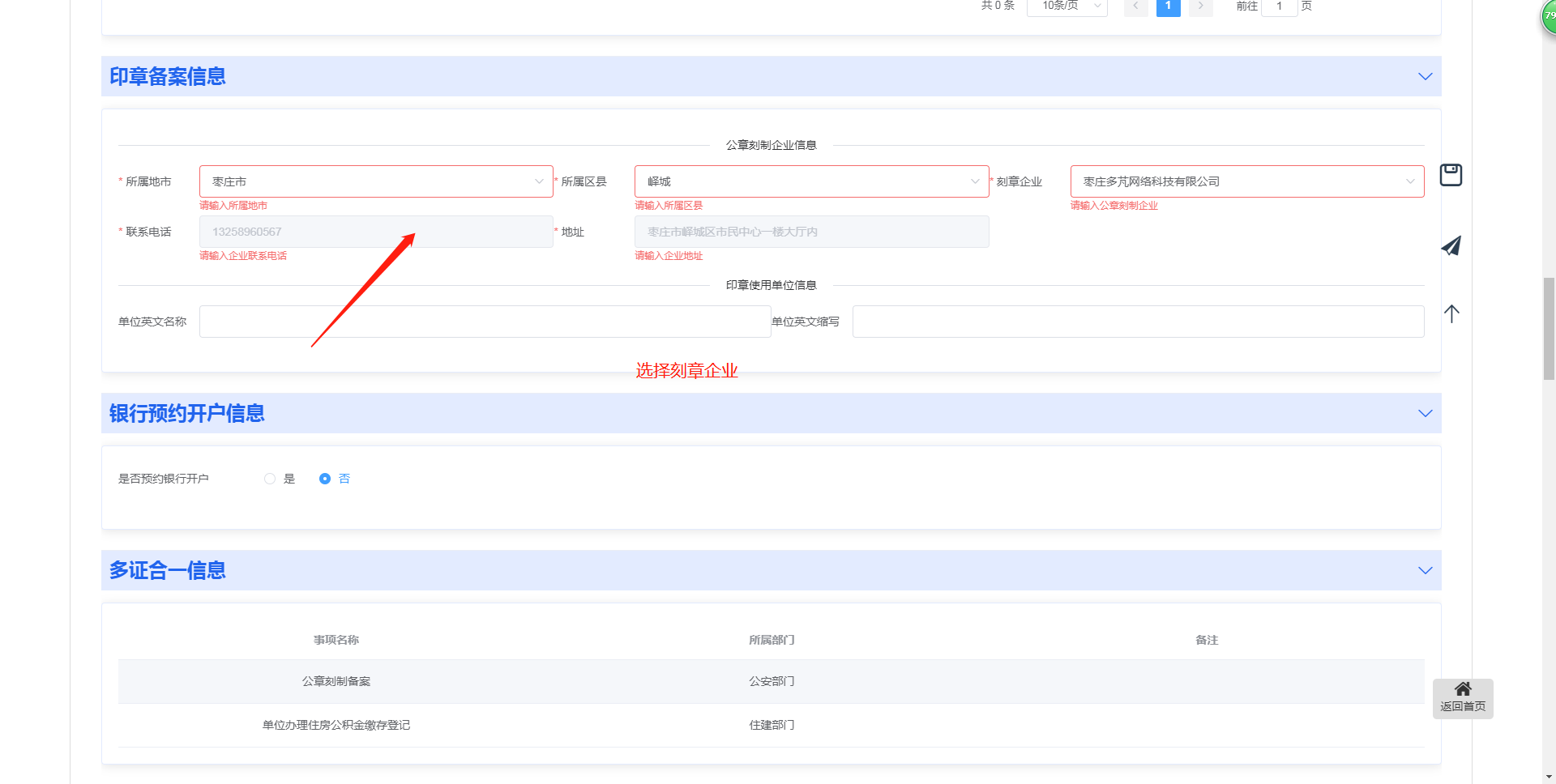Open the 刻章企业 dropdown
Screen dimensions: 1556x784
pos(1247,181)
